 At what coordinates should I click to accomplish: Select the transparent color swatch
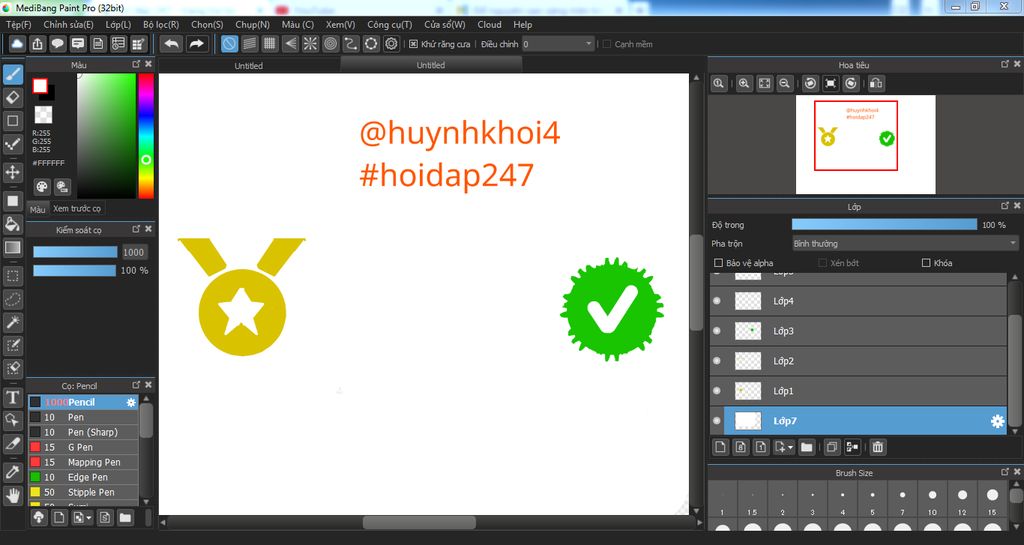[43, 115]
